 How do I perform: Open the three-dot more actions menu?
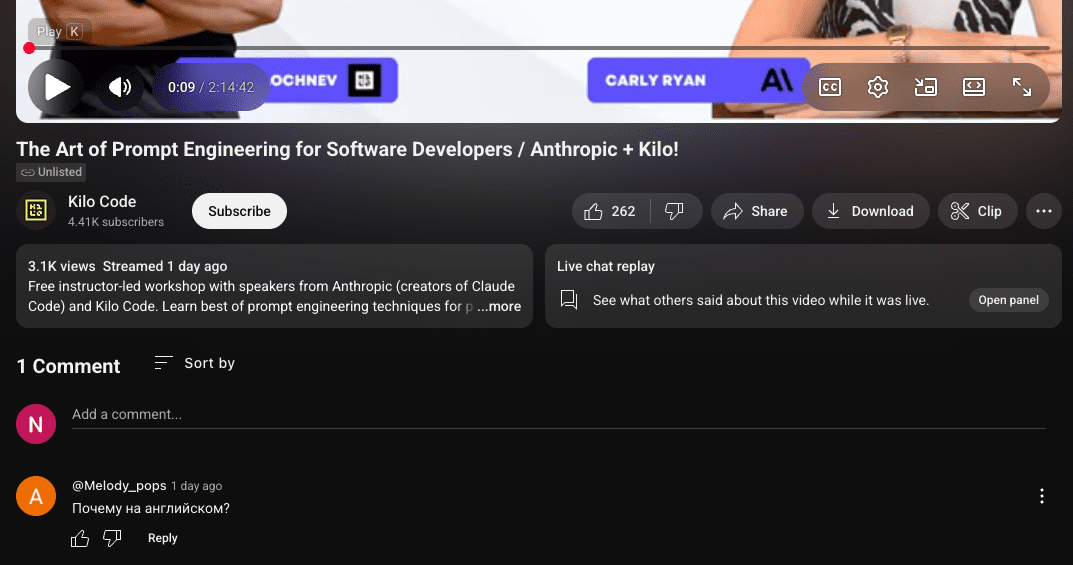[1044, 211]
